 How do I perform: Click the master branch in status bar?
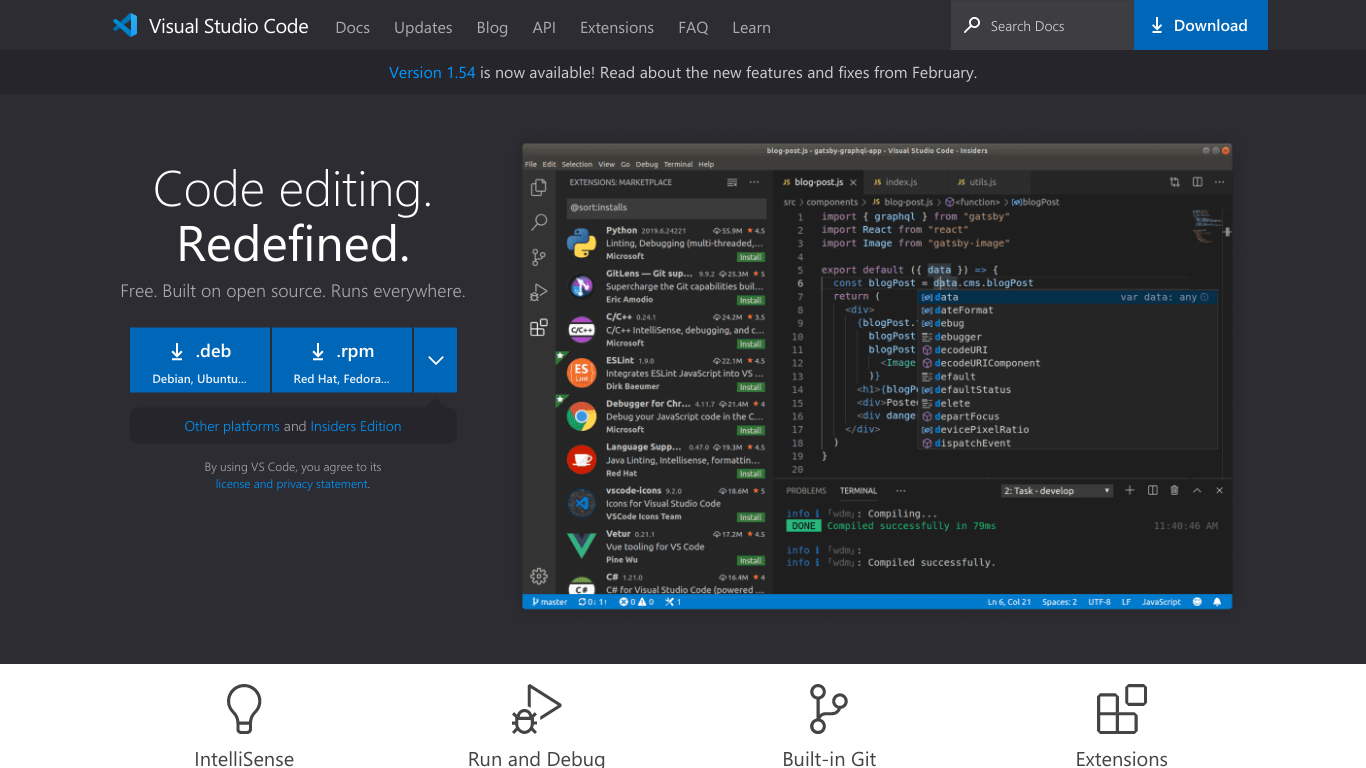click(550, 602)
